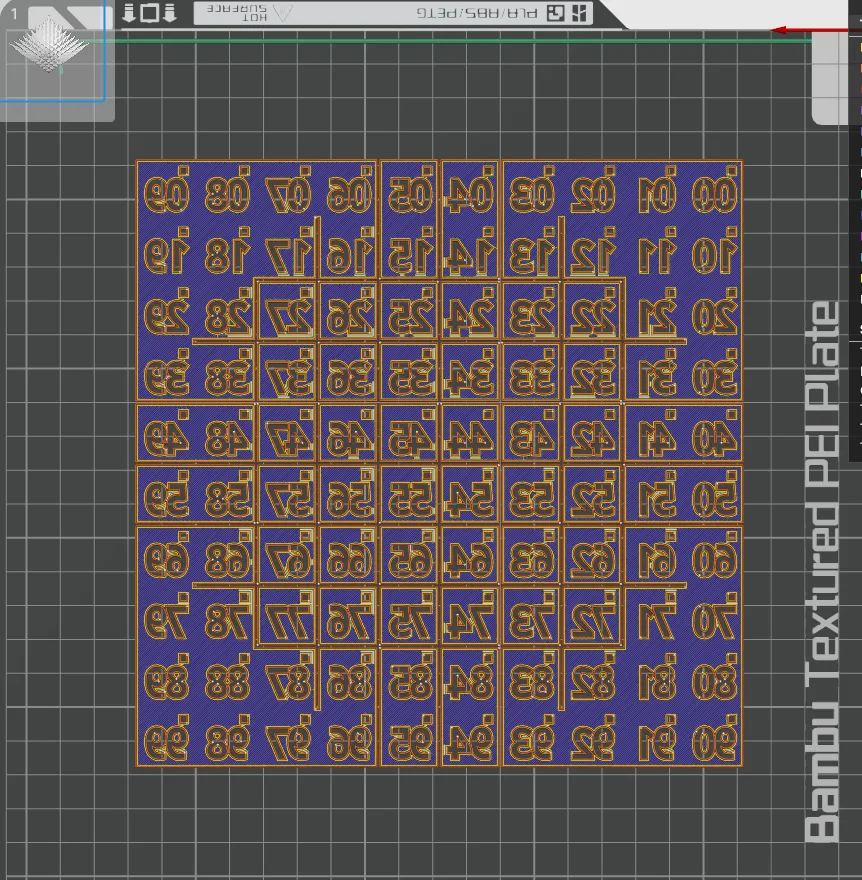Screen dimensions: 862x880
Task: Click the topmost yellow legend color swatch
Action: coord(859,48)
